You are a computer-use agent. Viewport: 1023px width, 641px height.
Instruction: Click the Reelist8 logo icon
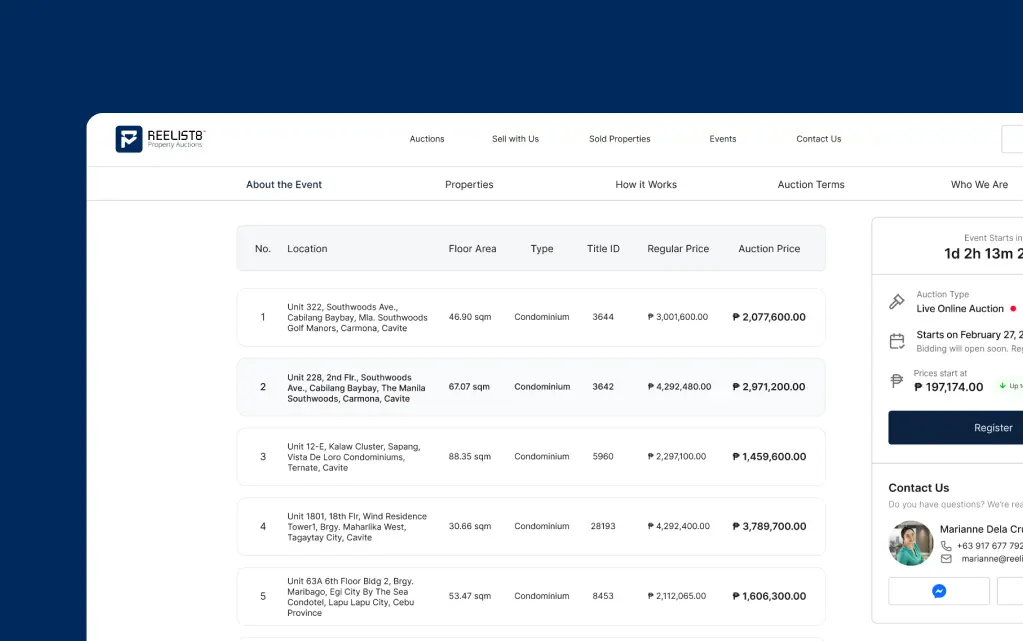point(129,139)
